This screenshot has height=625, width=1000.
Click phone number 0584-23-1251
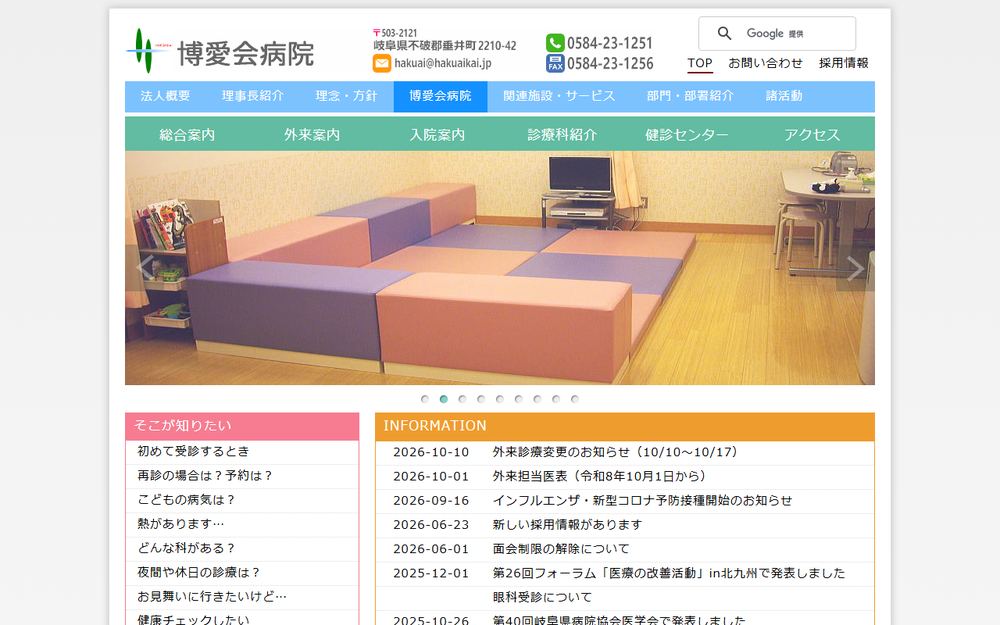tap(610, 43)
